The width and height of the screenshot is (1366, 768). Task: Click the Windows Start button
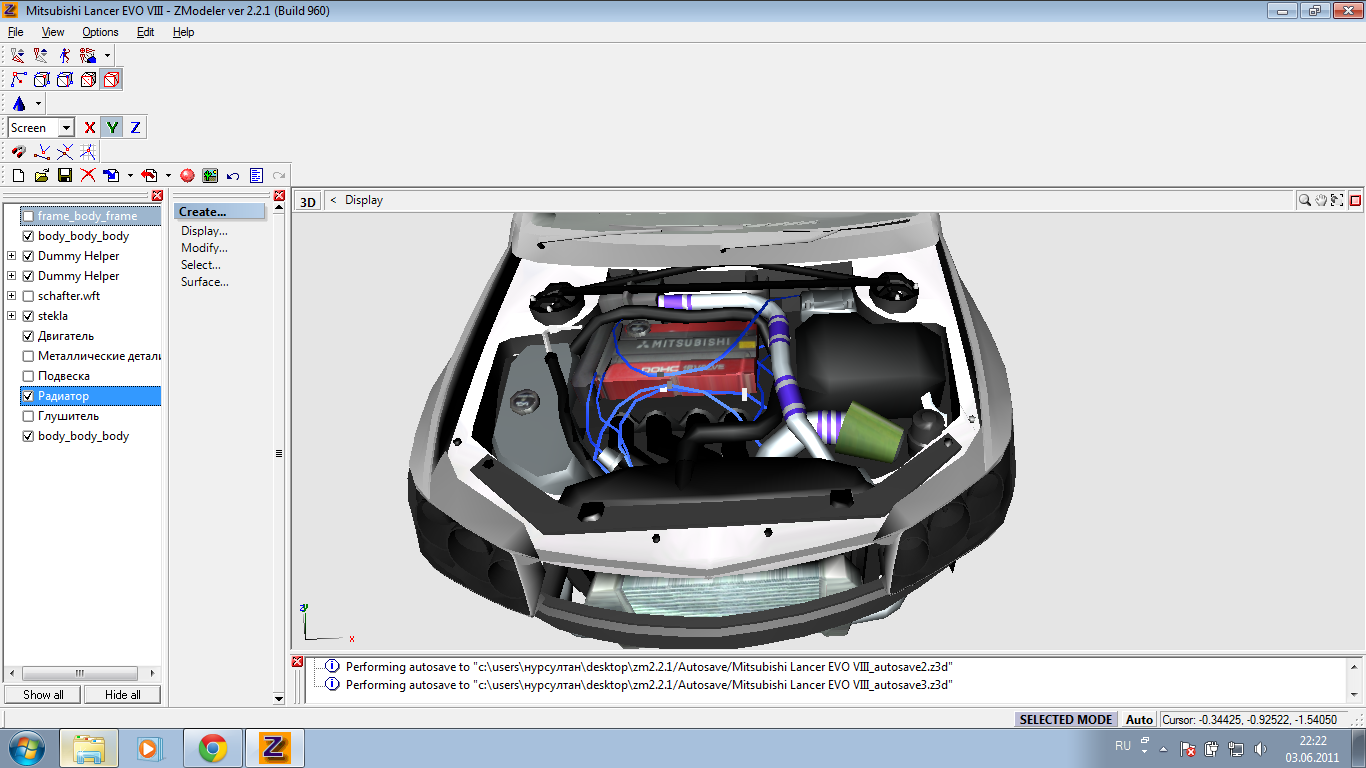25,748
